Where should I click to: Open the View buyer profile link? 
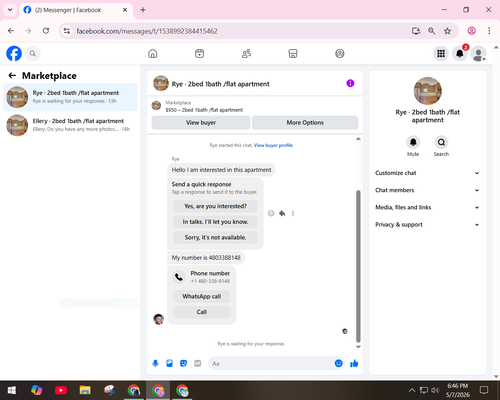coord(273,145)
